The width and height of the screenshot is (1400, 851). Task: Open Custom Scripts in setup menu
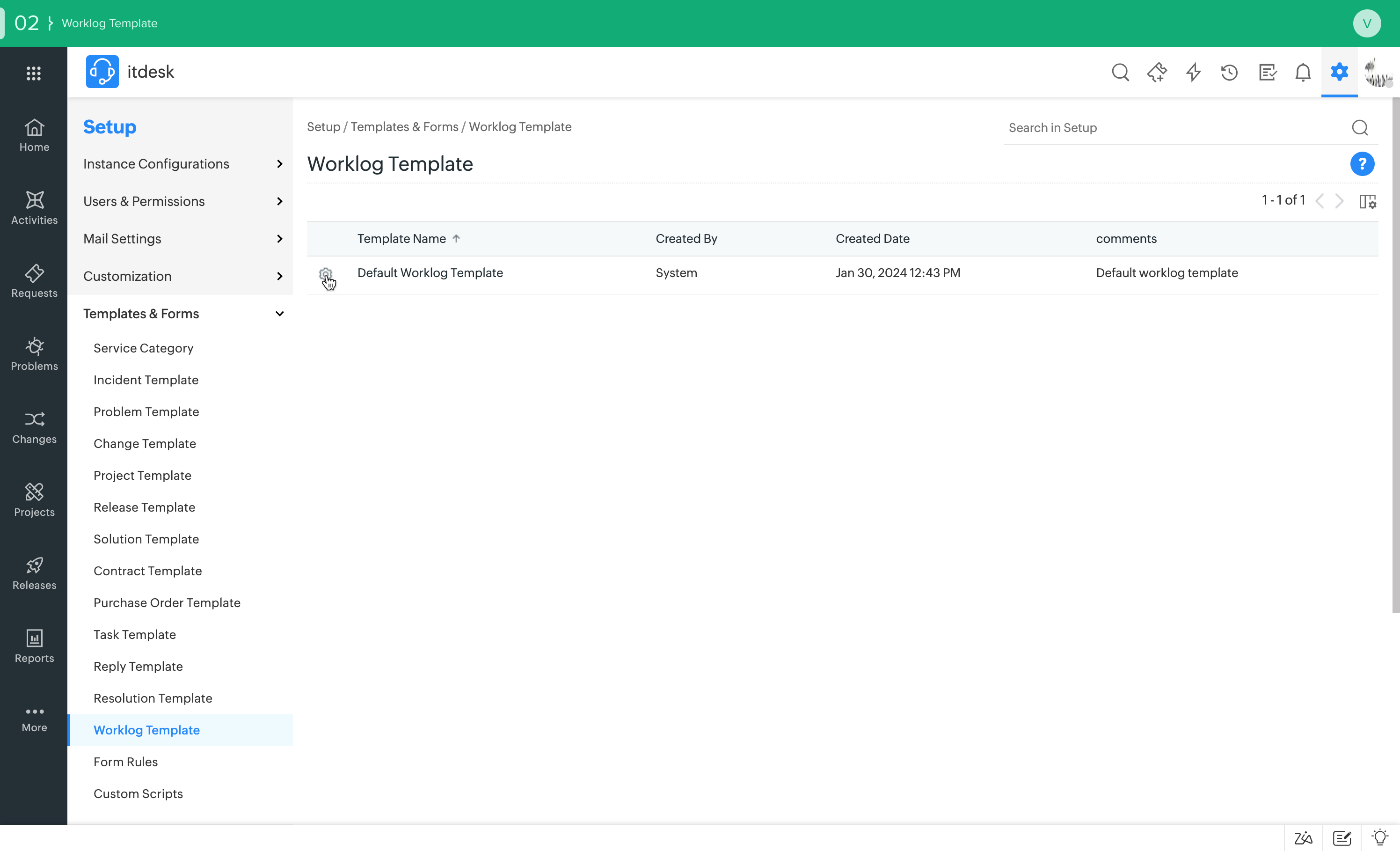(x=138, y=793)
